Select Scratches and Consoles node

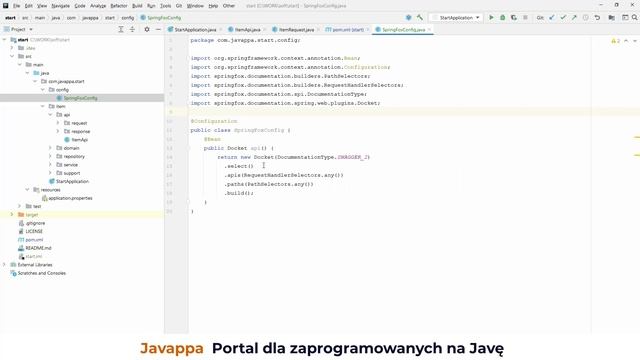42,273
